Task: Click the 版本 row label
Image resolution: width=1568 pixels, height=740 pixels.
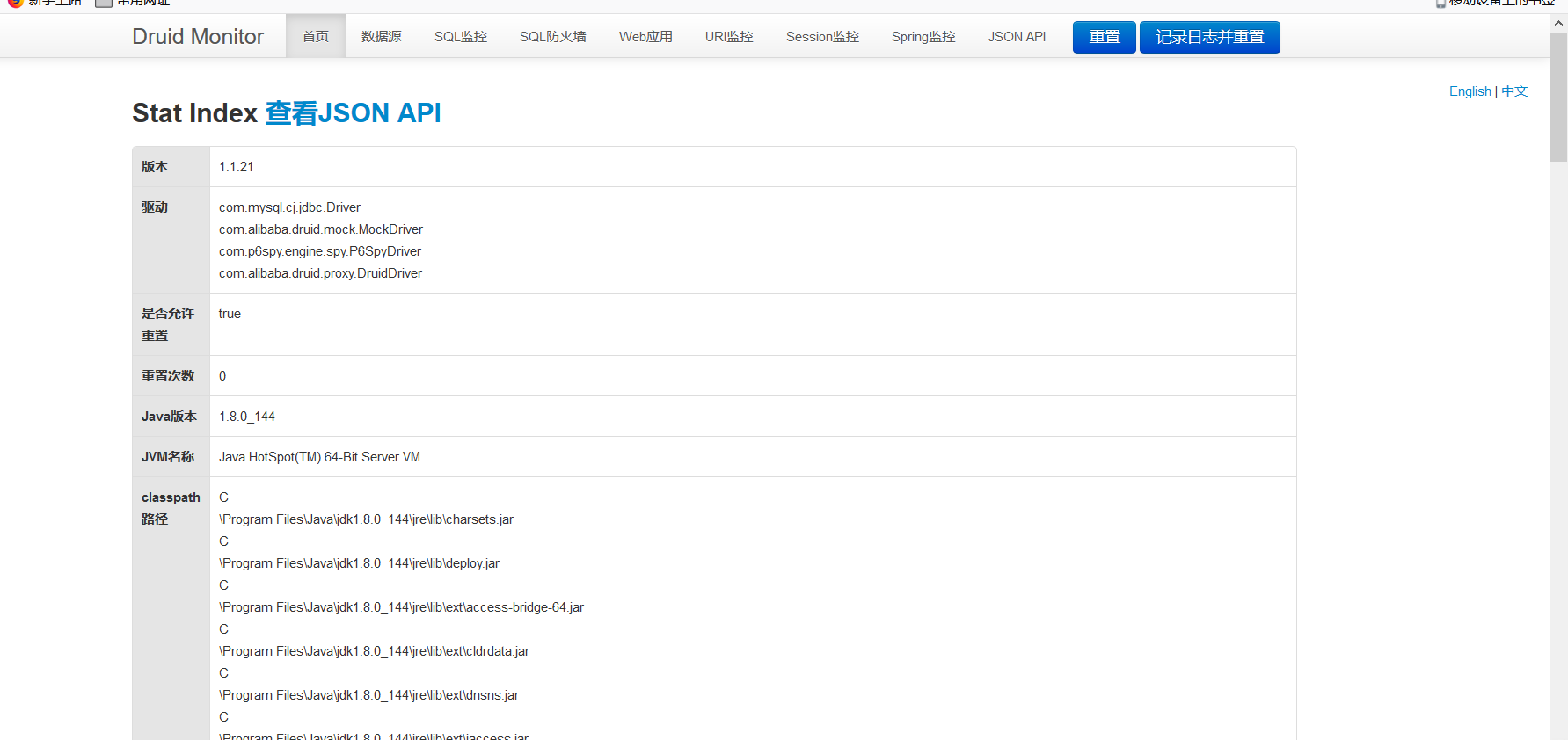Action: click(155, 167)
